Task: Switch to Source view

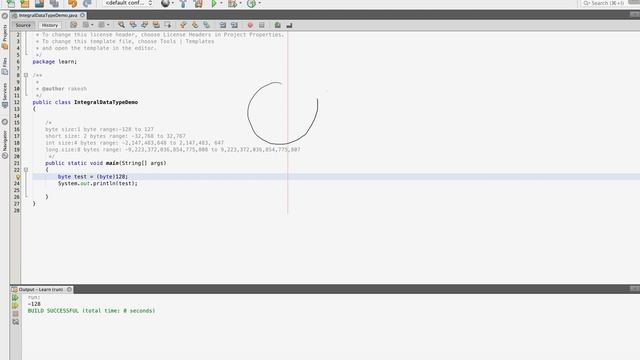Action: click(23, 25)
